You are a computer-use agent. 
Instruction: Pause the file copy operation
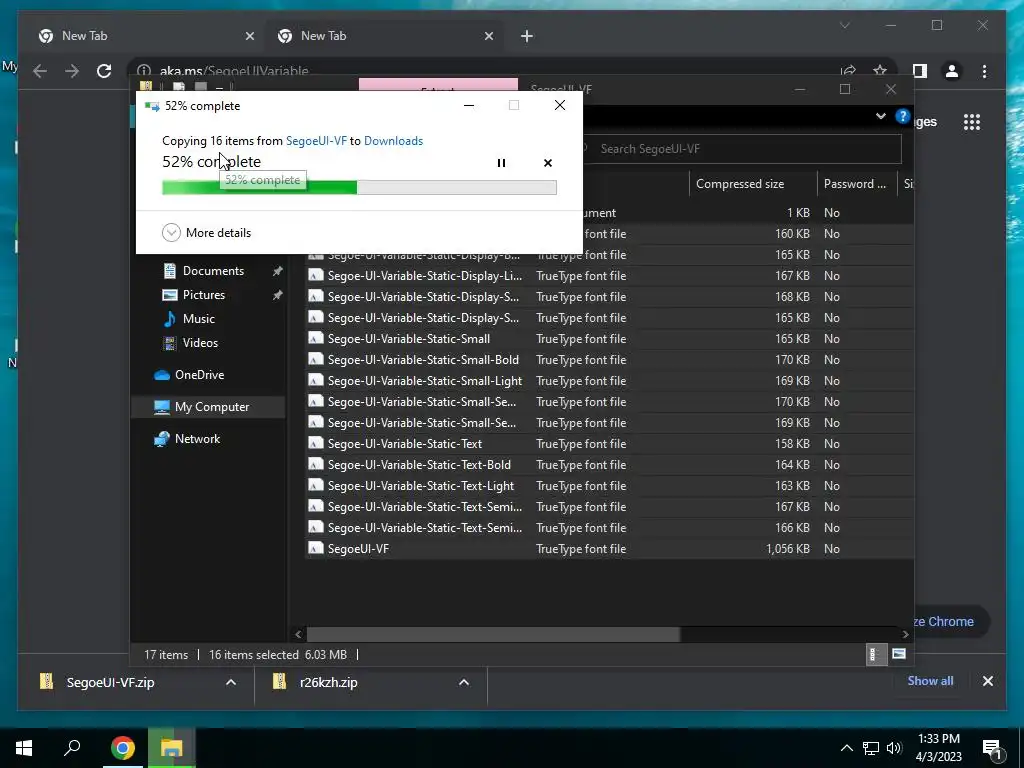point(501,163)
